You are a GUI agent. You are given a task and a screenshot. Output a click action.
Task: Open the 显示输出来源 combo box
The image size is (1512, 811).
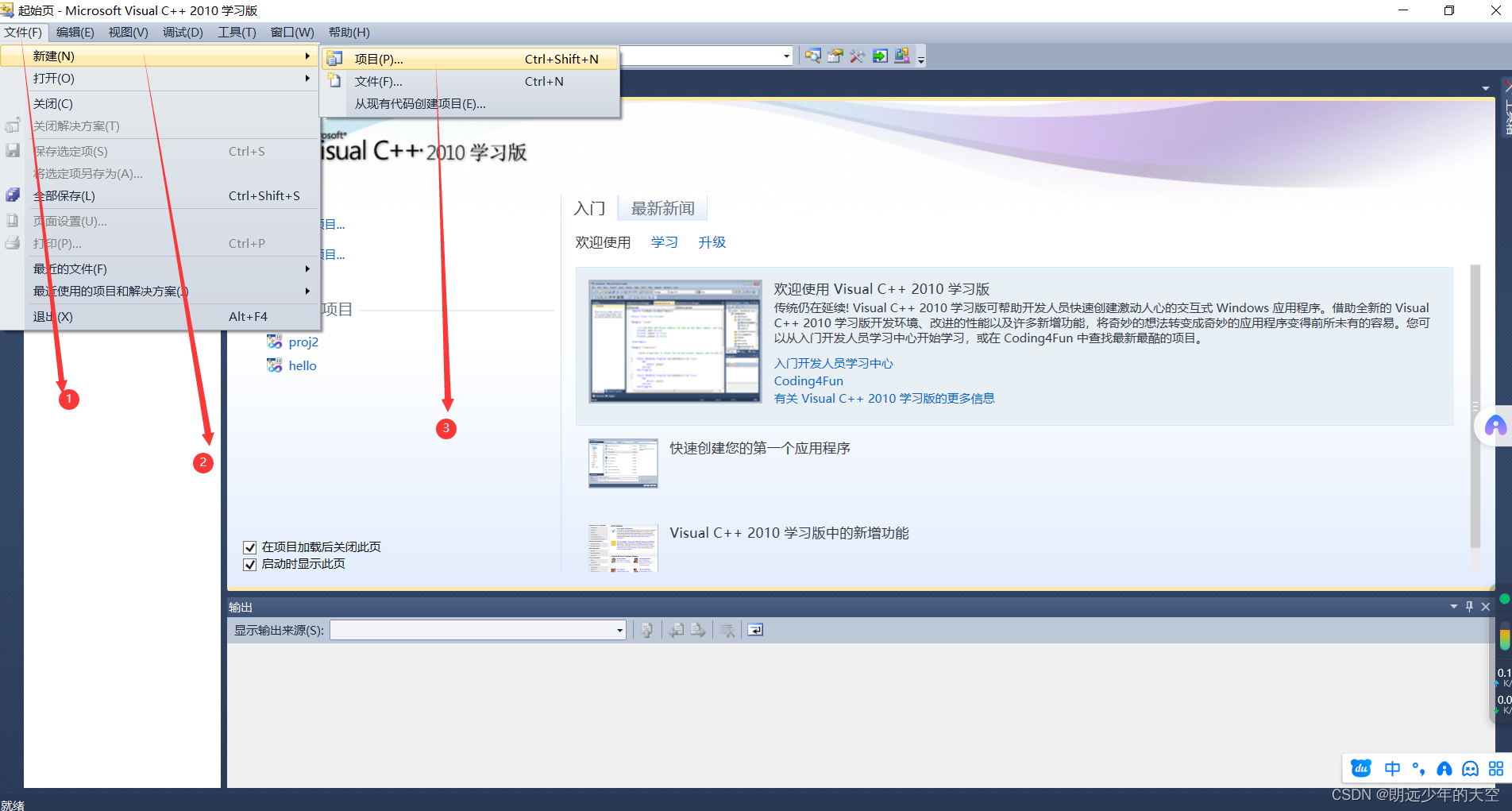point(478,630)
